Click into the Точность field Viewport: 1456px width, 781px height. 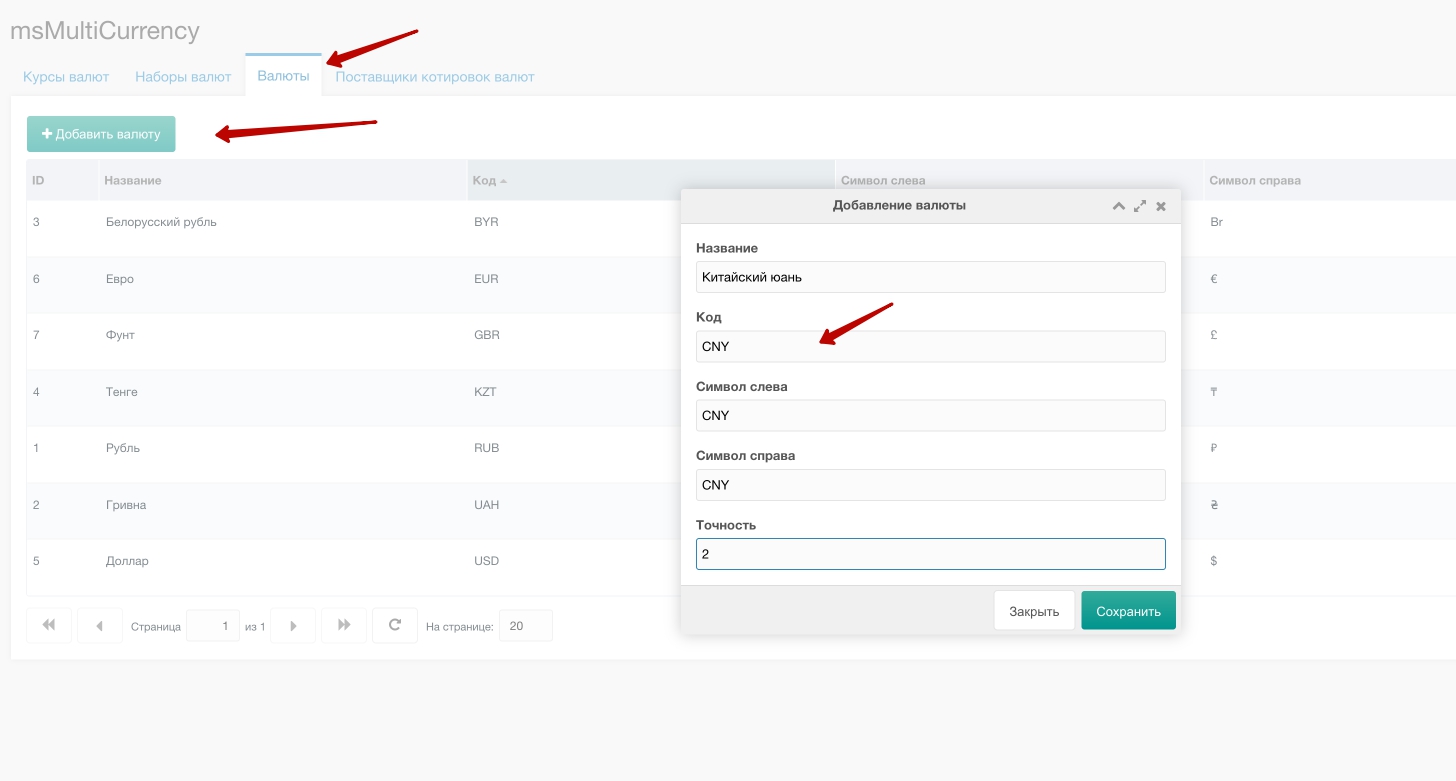tap(930, 554)
